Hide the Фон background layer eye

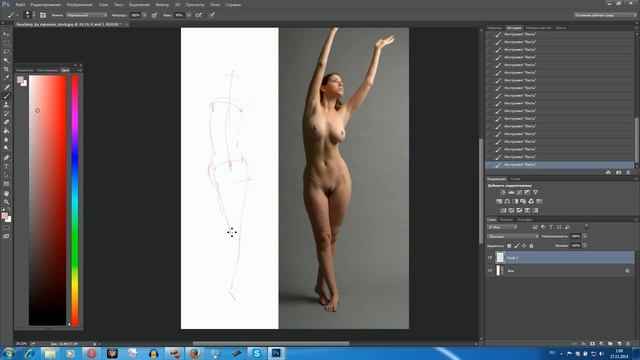pos(490,270)
